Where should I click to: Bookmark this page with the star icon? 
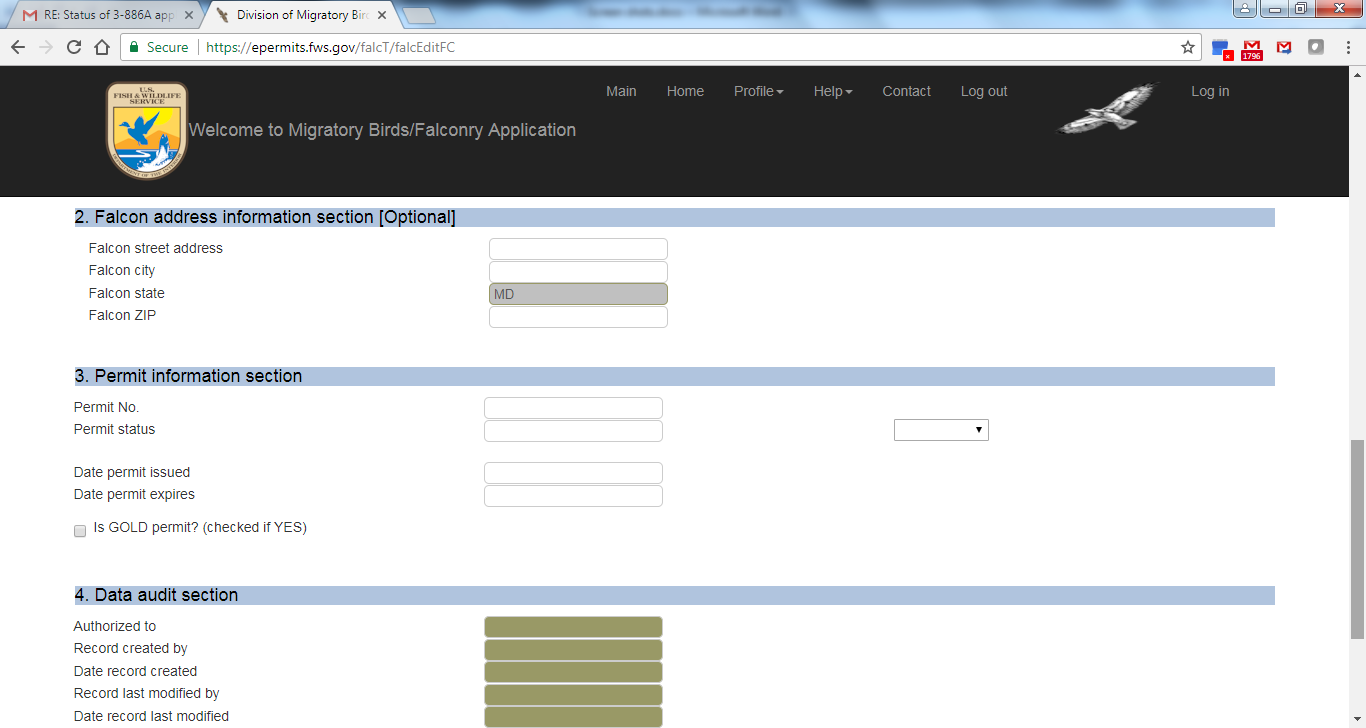pyautogui.click(x=1188, y=47)
